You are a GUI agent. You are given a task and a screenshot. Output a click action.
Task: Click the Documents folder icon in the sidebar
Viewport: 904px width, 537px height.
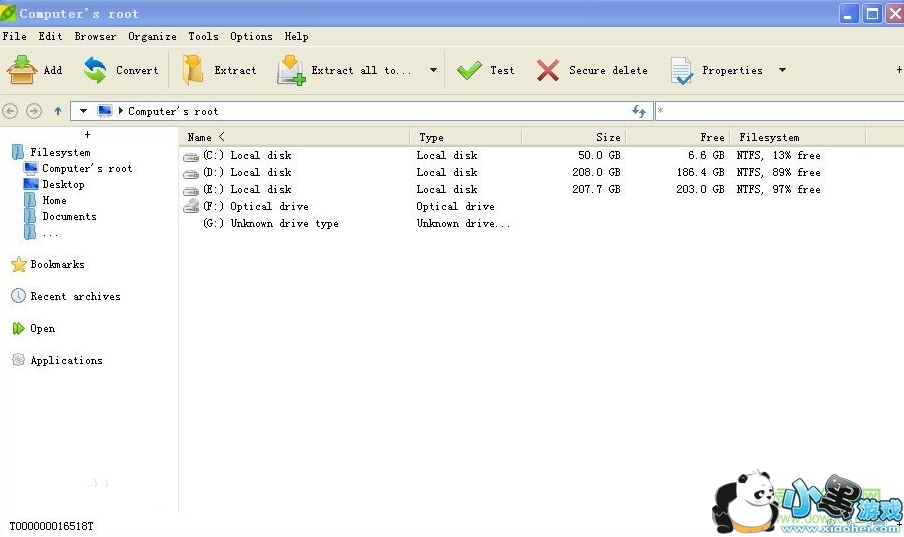pyautogui.click(x=30, y=216)
